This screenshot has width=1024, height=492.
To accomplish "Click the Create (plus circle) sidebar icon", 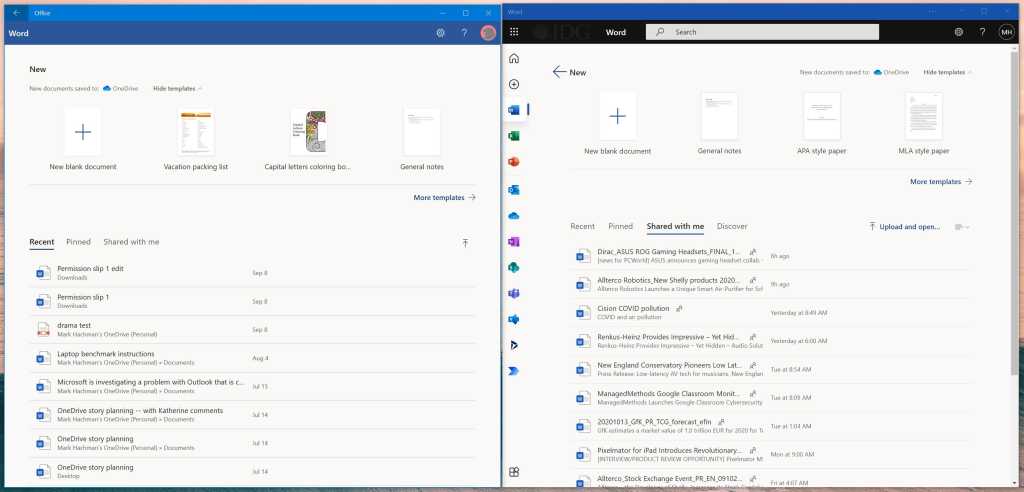I will (514, 84).
